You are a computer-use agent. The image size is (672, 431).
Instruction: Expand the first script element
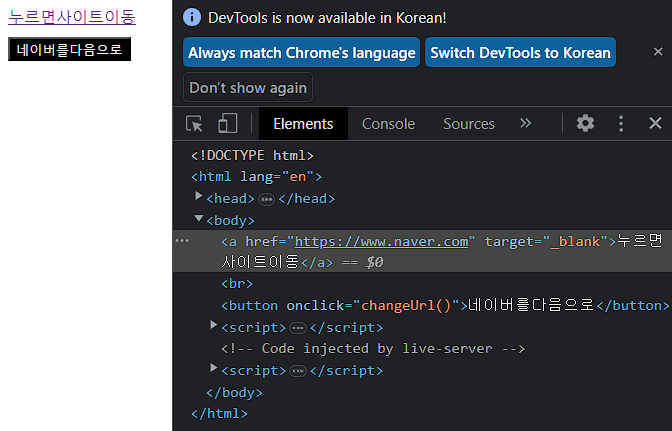point(213,325)
